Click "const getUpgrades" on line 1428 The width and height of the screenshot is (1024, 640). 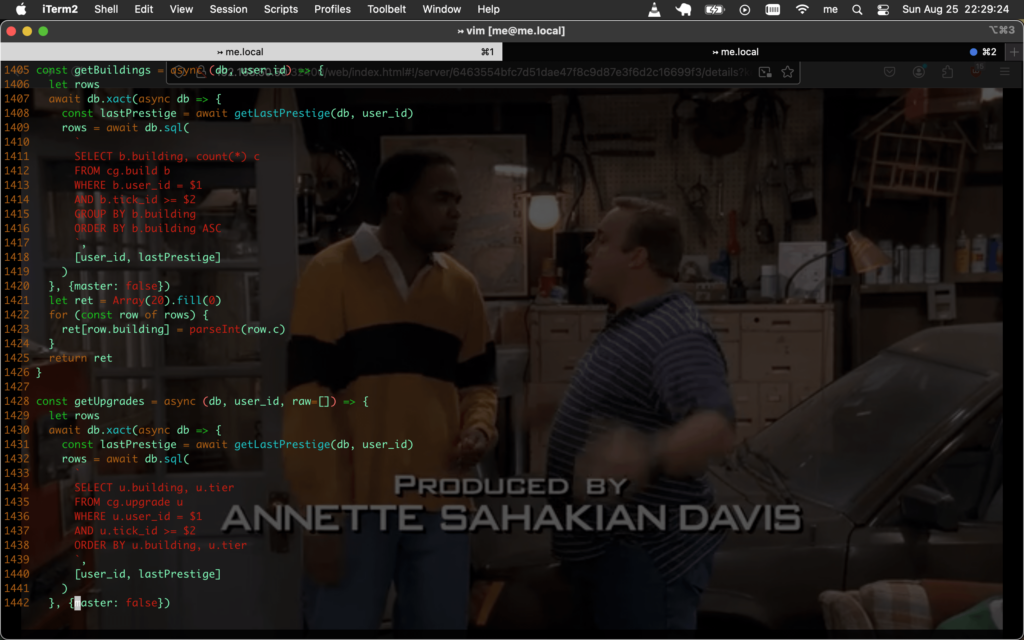pos(90,401)
